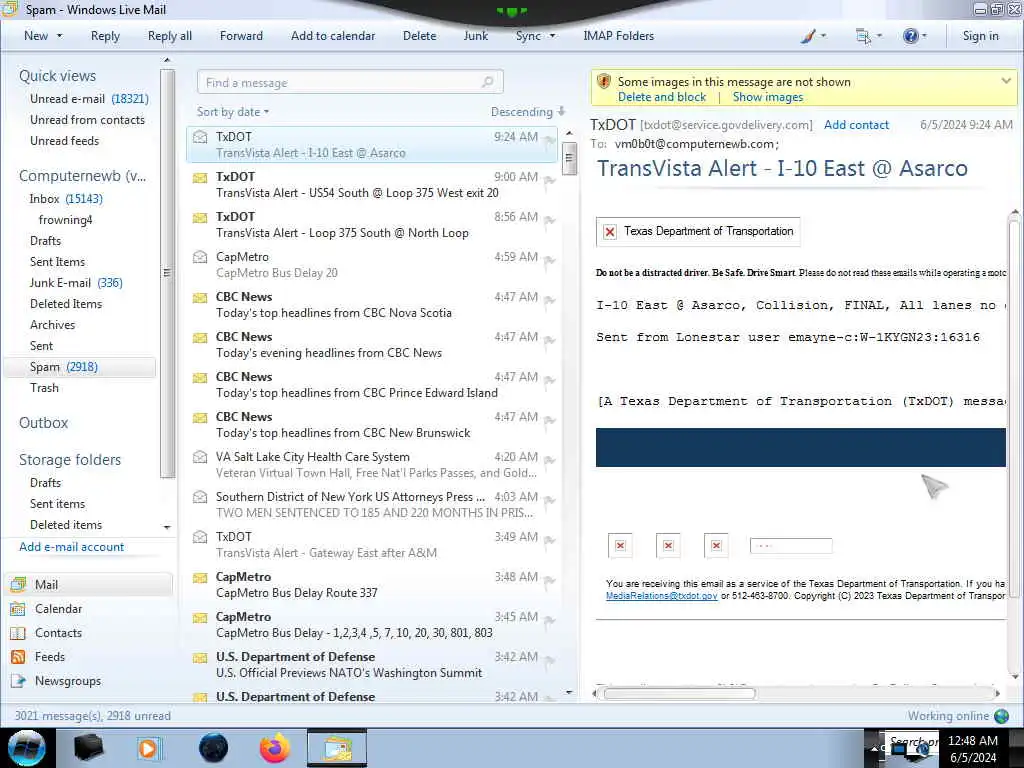Image resolution: width=1024 pixels, height=768 pixels.
Task: Click the blocked Texas Department of Transportation image
Action: click(698, 231)
